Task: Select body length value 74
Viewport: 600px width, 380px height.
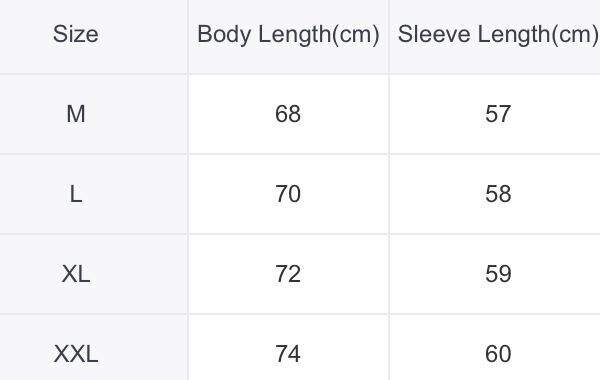Action: (288, 354)
